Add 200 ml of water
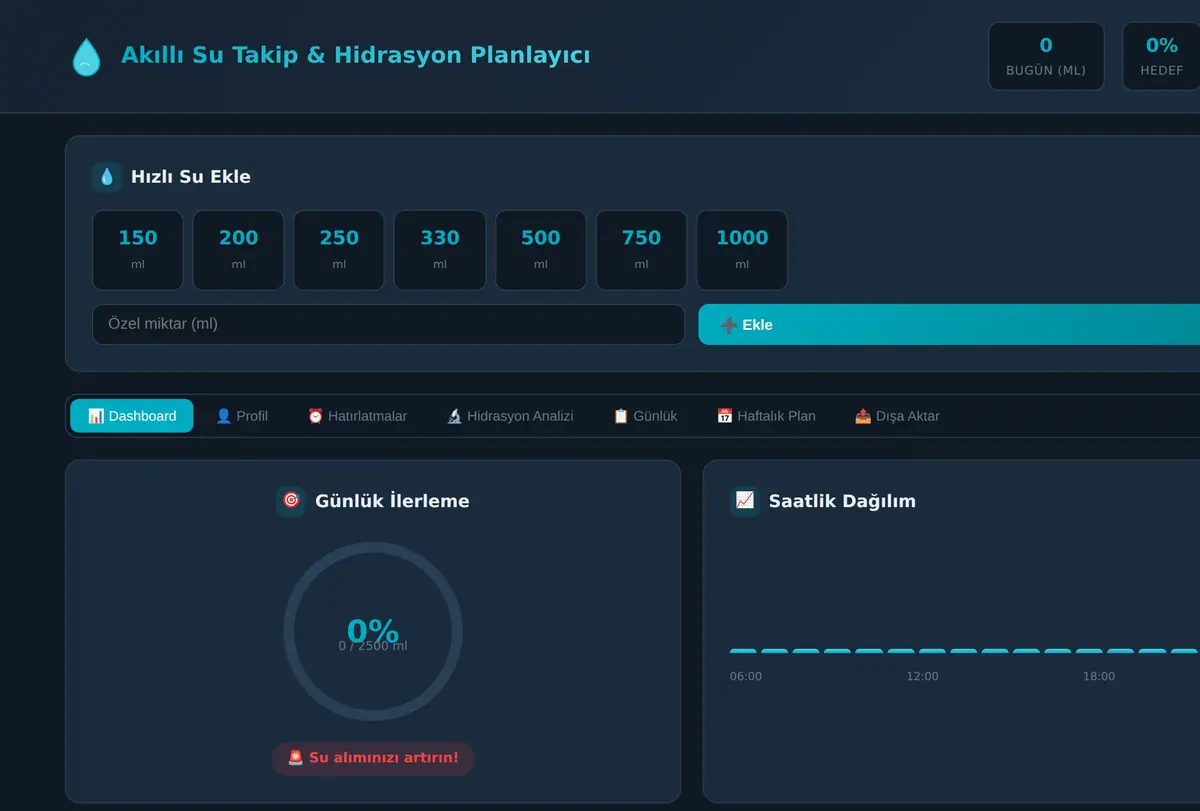This screenshot has height=811, width=1200. click(238, 250)
